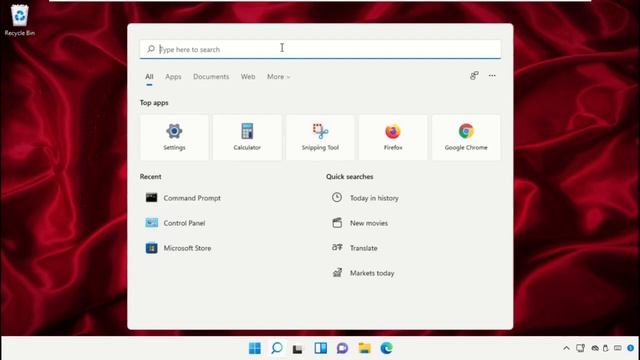
Task: Select the All search tab
Action: click(x=149, y=77)
